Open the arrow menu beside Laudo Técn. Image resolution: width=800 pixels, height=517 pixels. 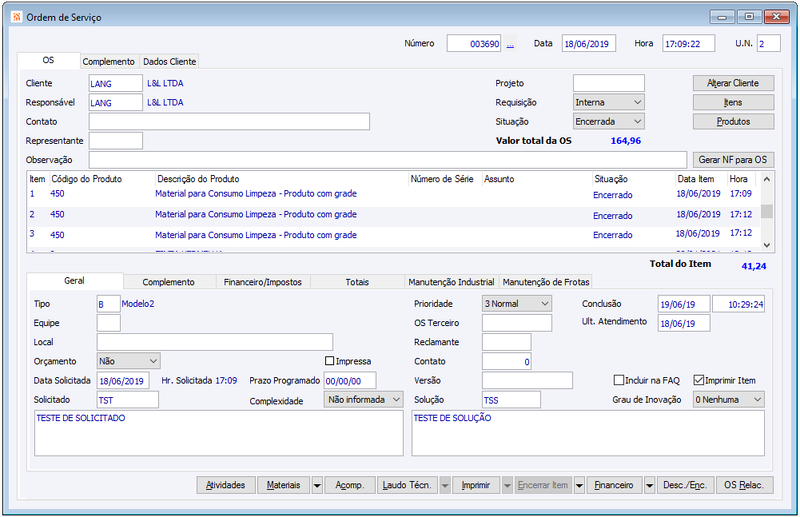coord(445,485)
